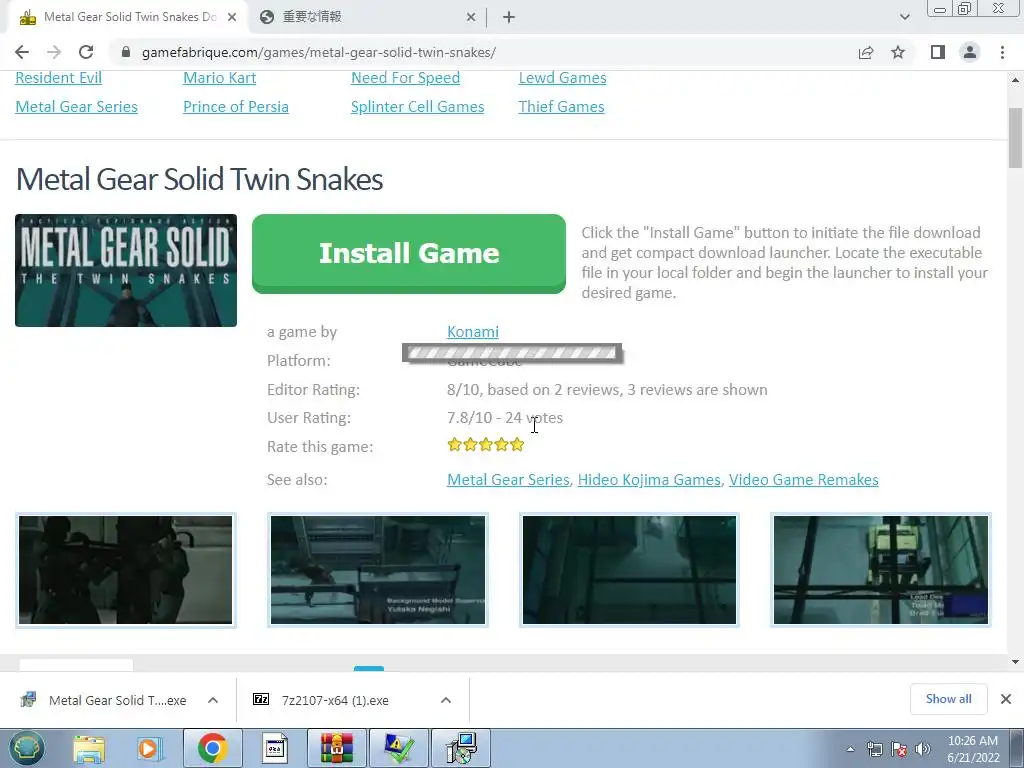Open Windows Explorer from taskbar
Viewport: 1024px width, 768px height.
tap(89, 748)
